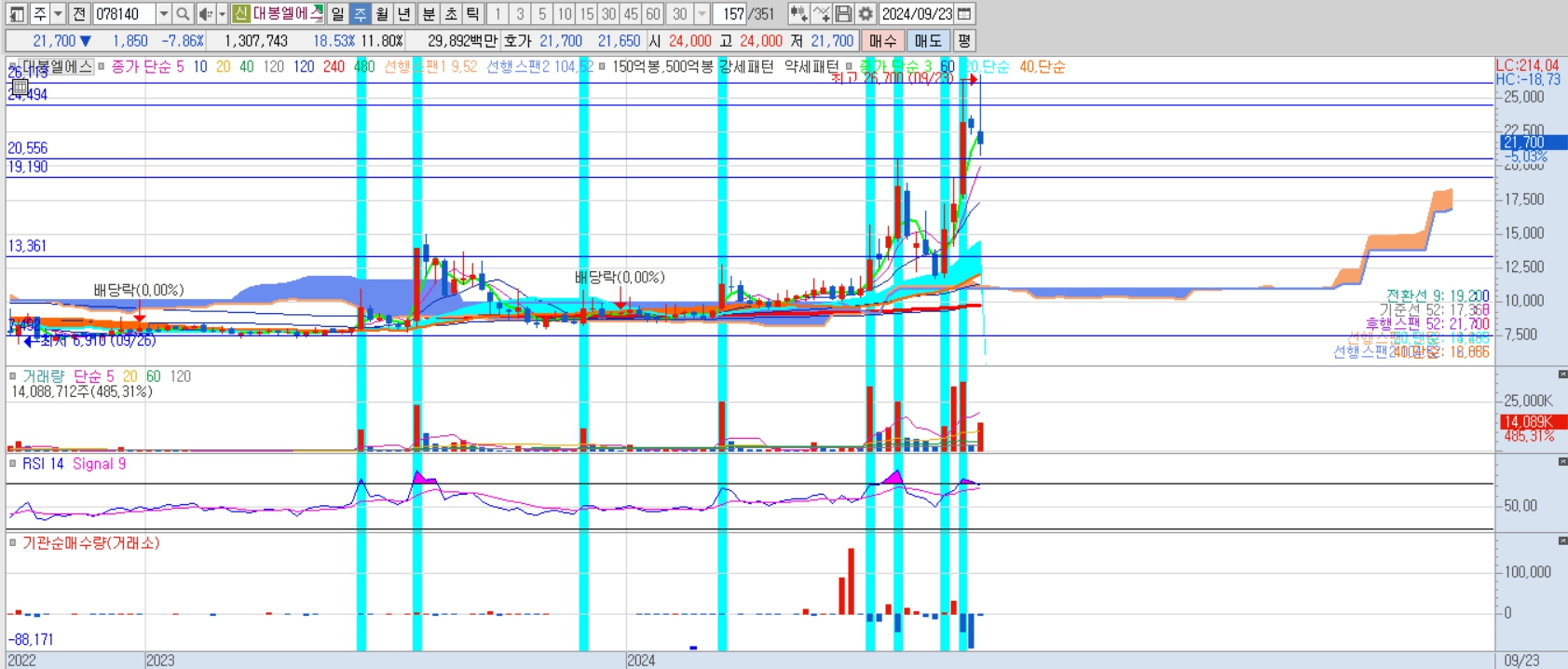Click the current price 21,700 in quote bar

[55, 41]
